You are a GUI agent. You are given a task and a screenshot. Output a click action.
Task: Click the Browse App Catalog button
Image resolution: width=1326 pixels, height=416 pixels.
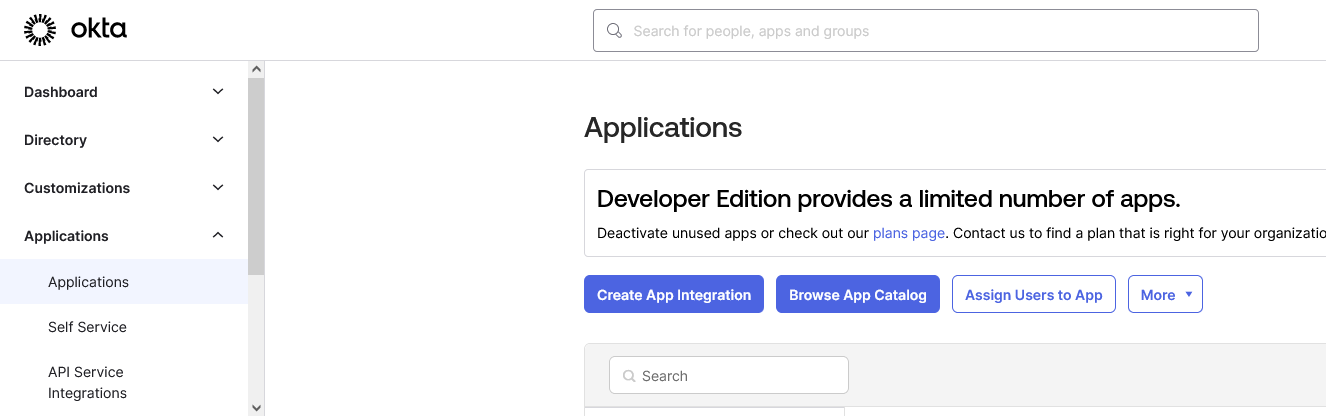[858, 295]
